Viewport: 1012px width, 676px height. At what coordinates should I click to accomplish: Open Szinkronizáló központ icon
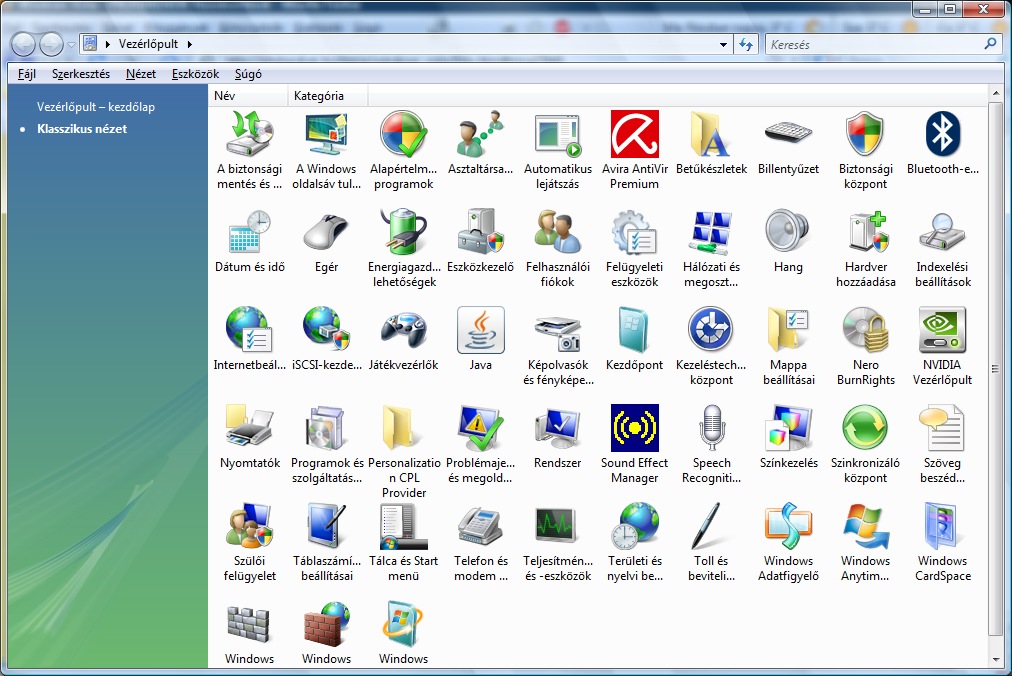(865, 428)
